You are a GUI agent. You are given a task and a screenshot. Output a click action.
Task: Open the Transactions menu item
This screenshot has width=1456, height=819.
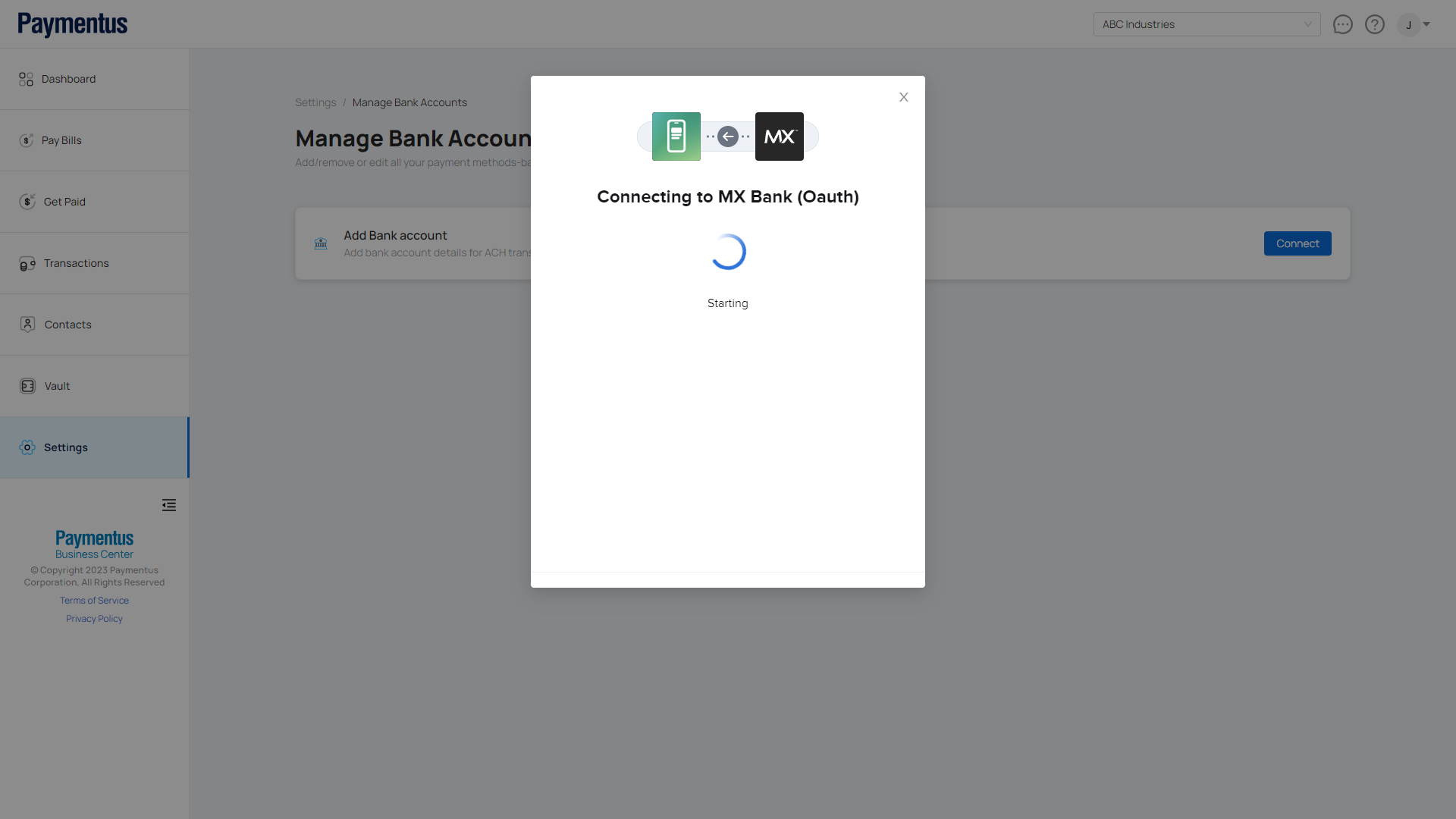[76, 263]
